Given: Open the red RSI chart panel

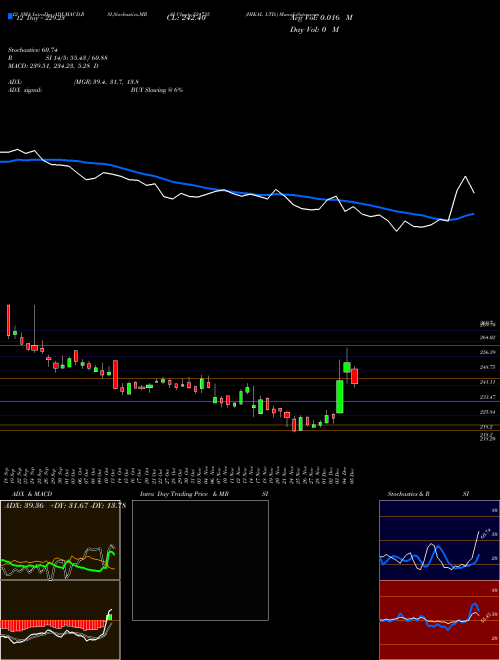Looking at the screenshot, I should [439, 620].
